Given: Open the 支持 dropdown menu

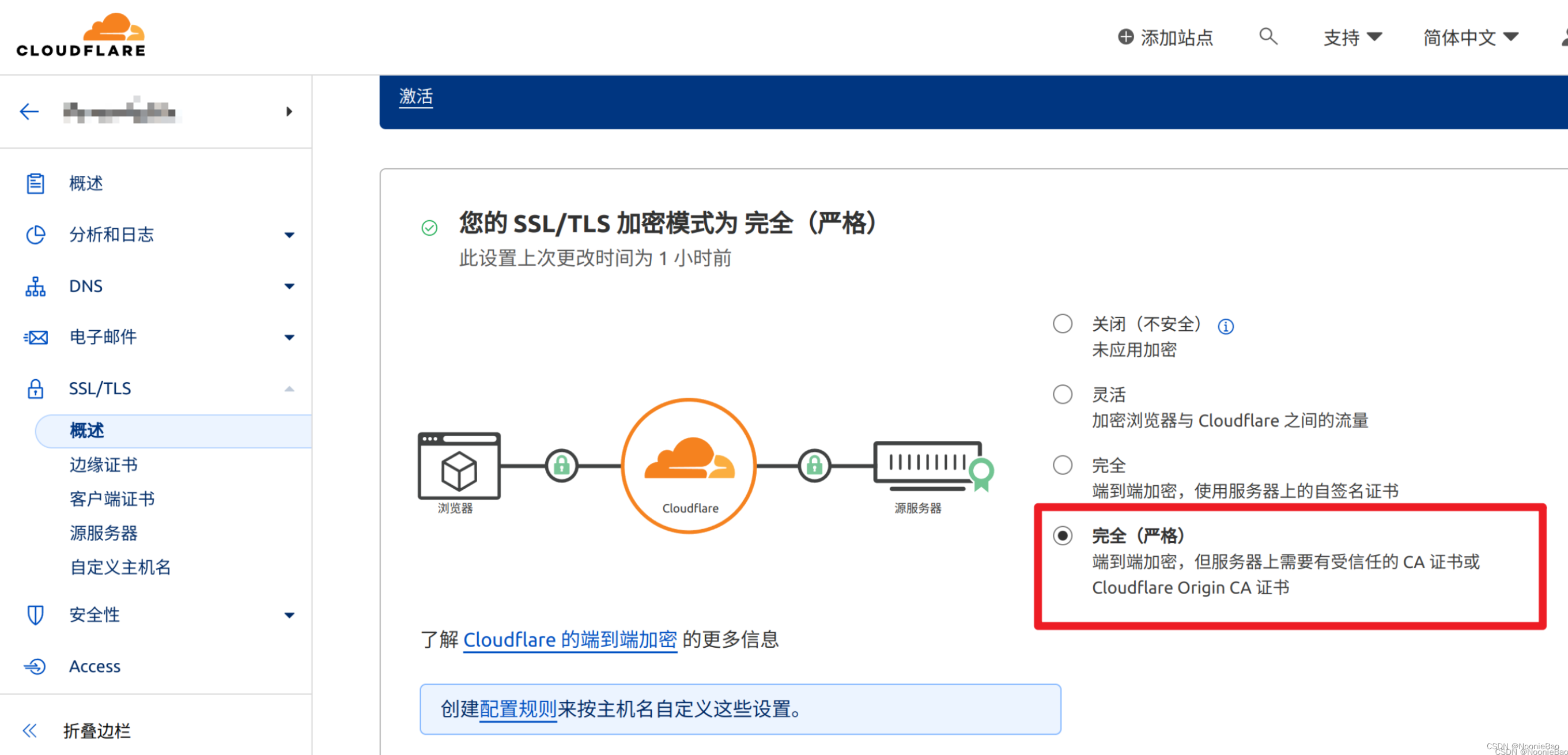Looking at the screenshot, I should (x=1352, y=37).
